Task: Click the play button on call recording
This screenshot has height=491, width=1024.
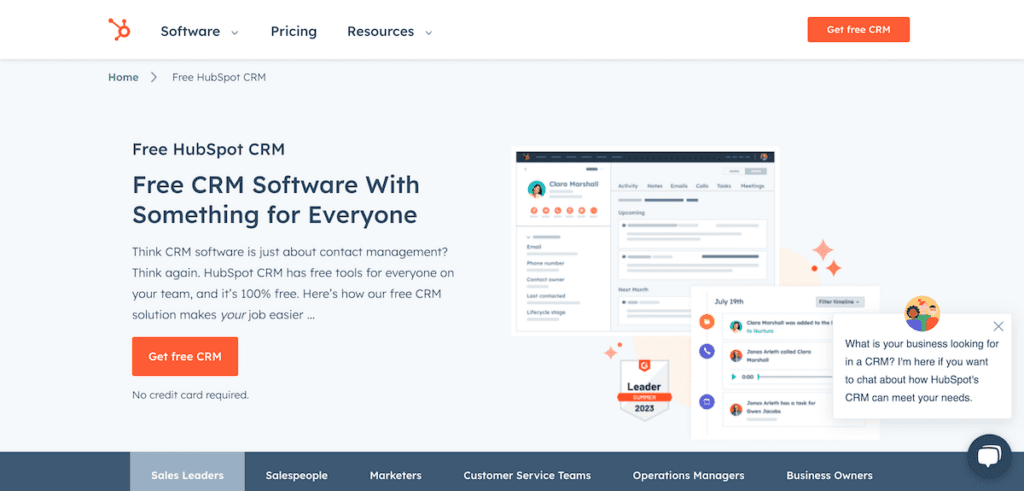Action: tap(733, 377)
